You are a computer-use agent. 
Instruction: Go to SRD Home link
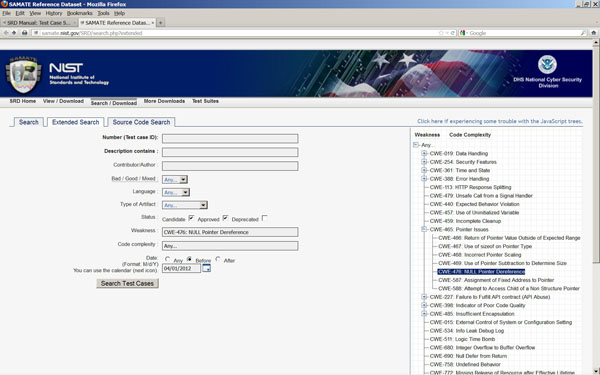tap(23, 101)
